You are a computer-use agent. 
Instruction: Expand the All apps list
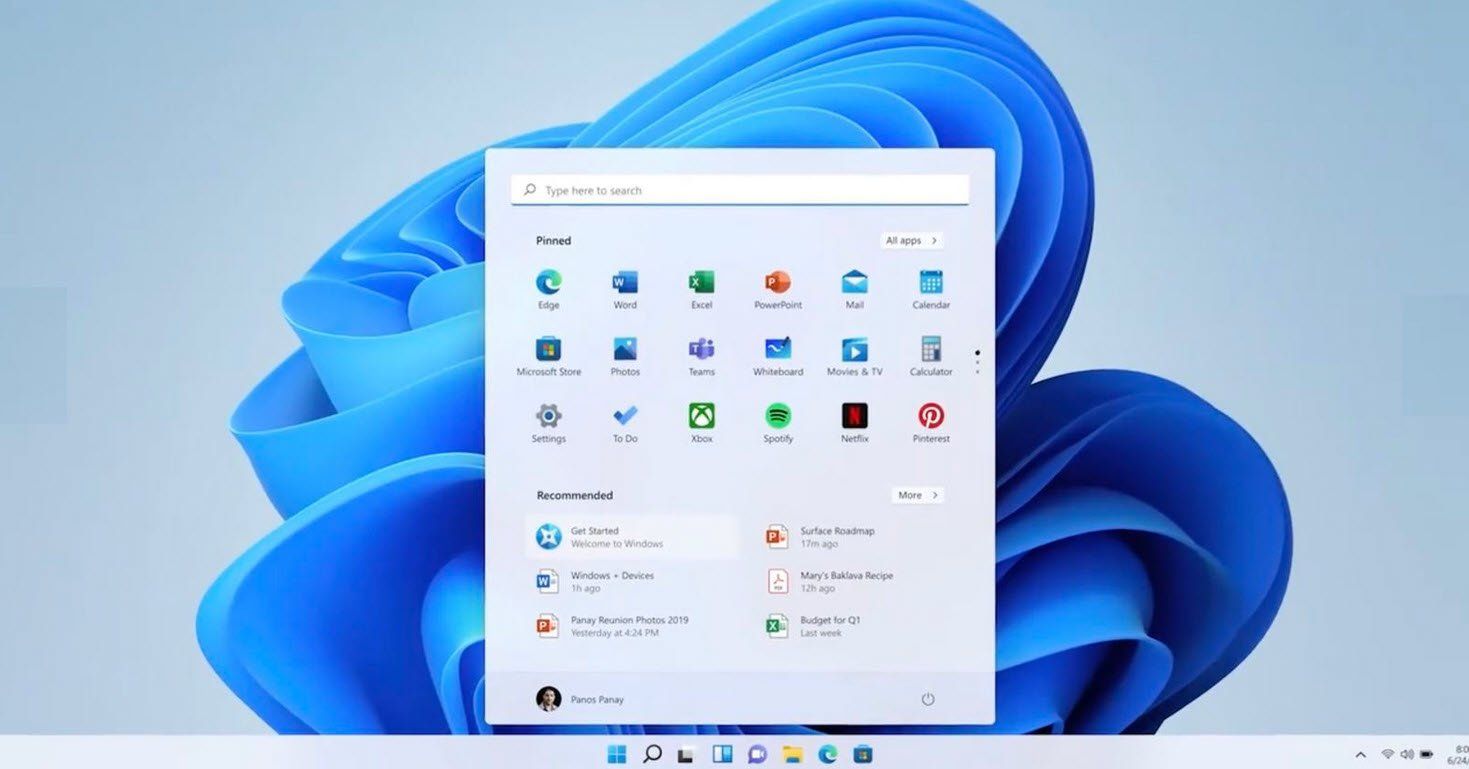click(912, 241)
